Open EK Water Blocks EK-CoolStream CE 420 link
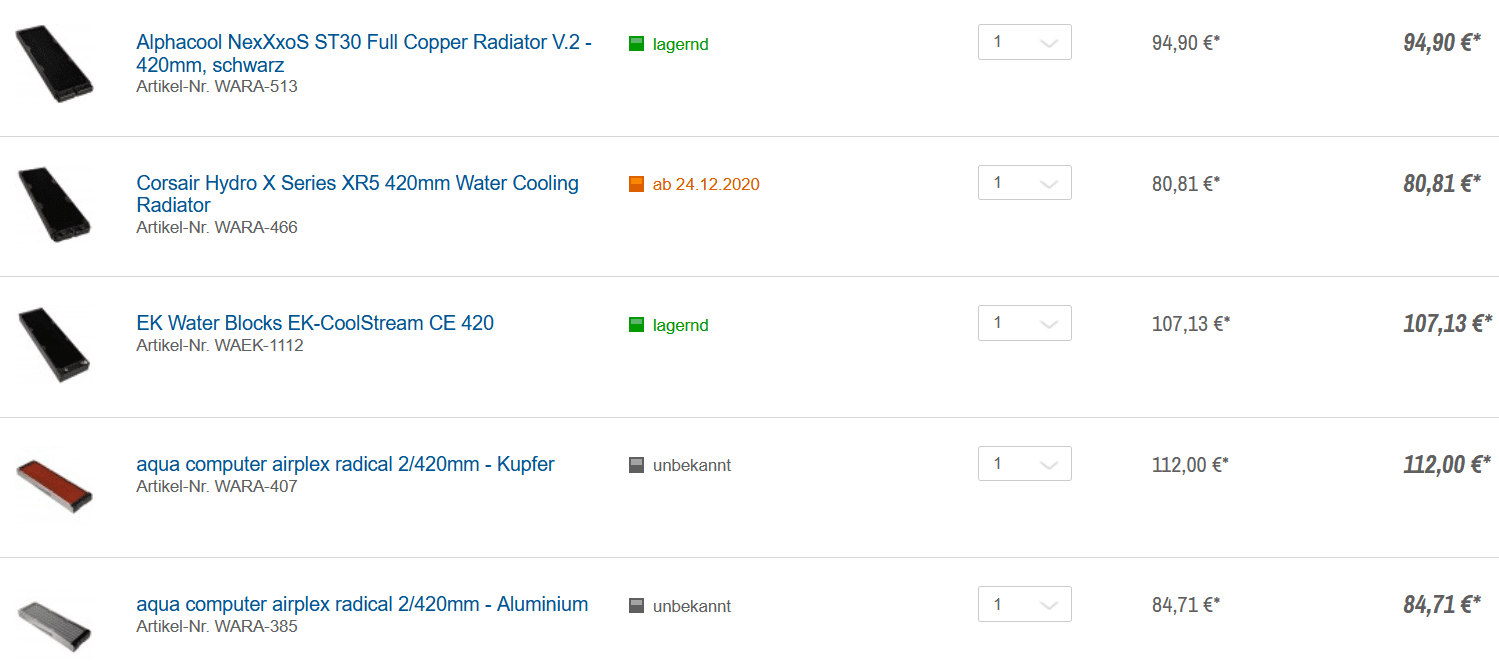This screenshot has height=671, width=1499. pyautogui.click(x=315, y=323)
